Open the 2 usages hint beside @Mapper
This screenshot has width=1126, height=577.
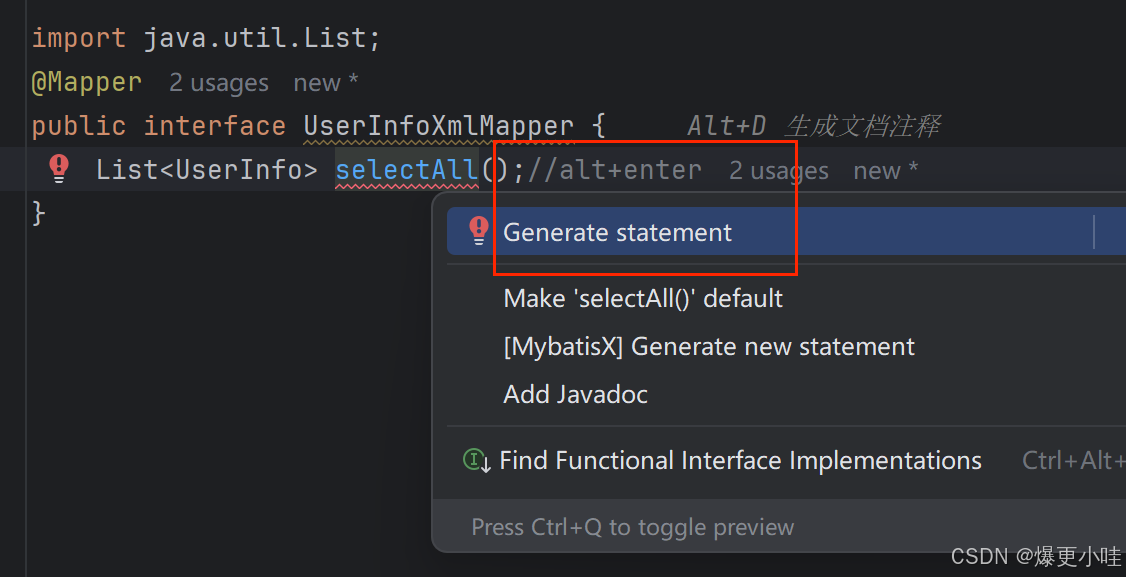point(219,83)
